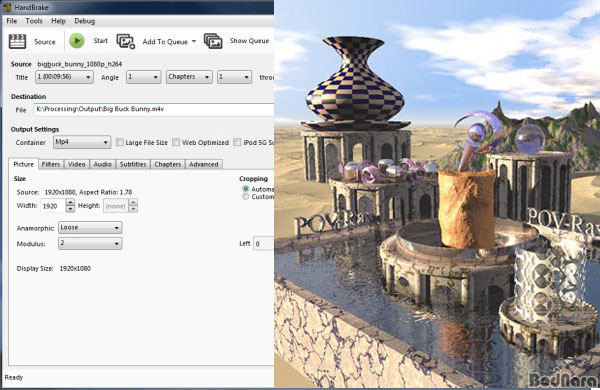Click the Start button label
This screenshot has height=390, width=600.
click(x=101, y=41)
